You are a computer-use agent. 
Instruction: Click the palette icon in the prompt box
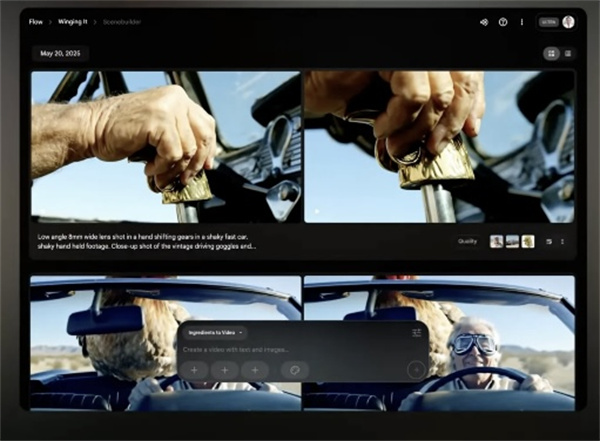[294, 370]
